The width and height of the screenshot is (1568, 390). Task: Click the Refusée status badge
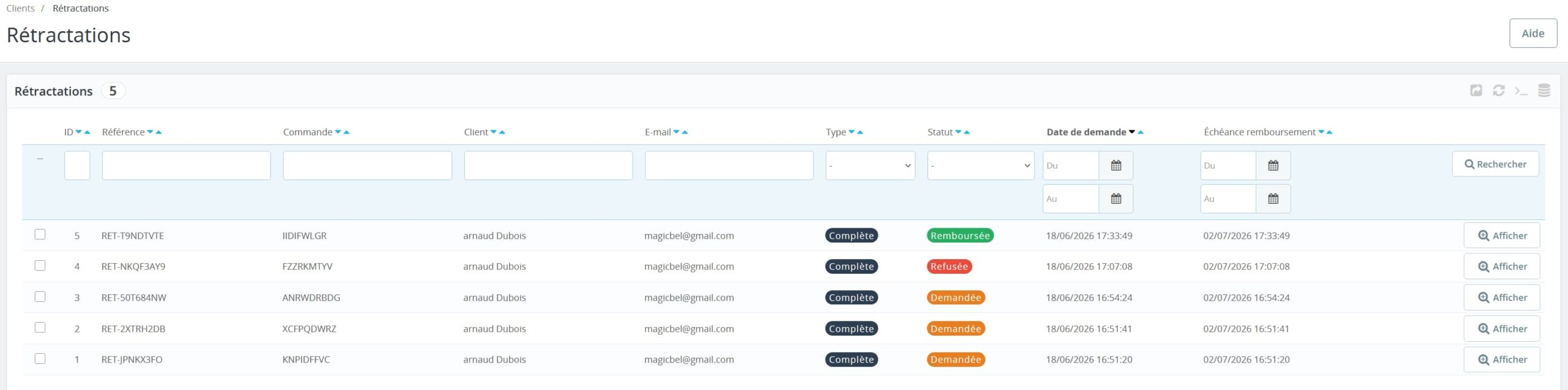pos(949,266)
